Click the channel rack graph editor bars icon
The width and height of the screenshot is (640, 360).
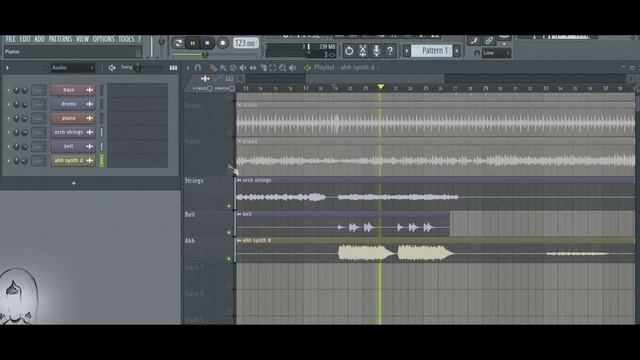(173, 68)
